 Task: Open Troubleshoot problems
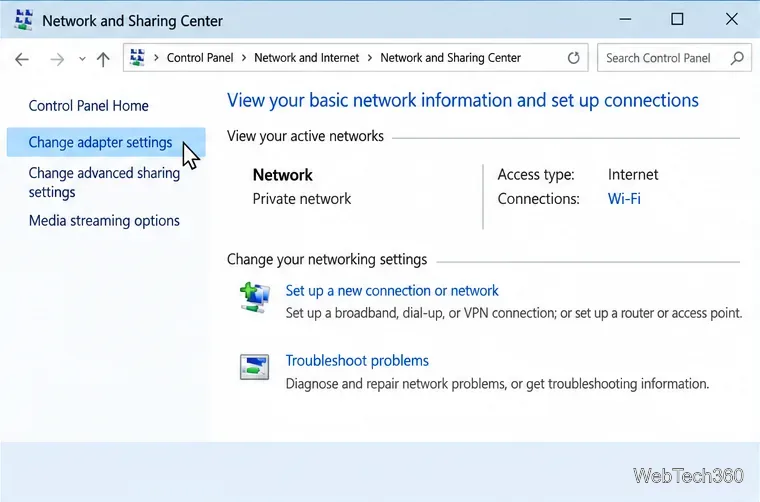[x=357, y=361]
